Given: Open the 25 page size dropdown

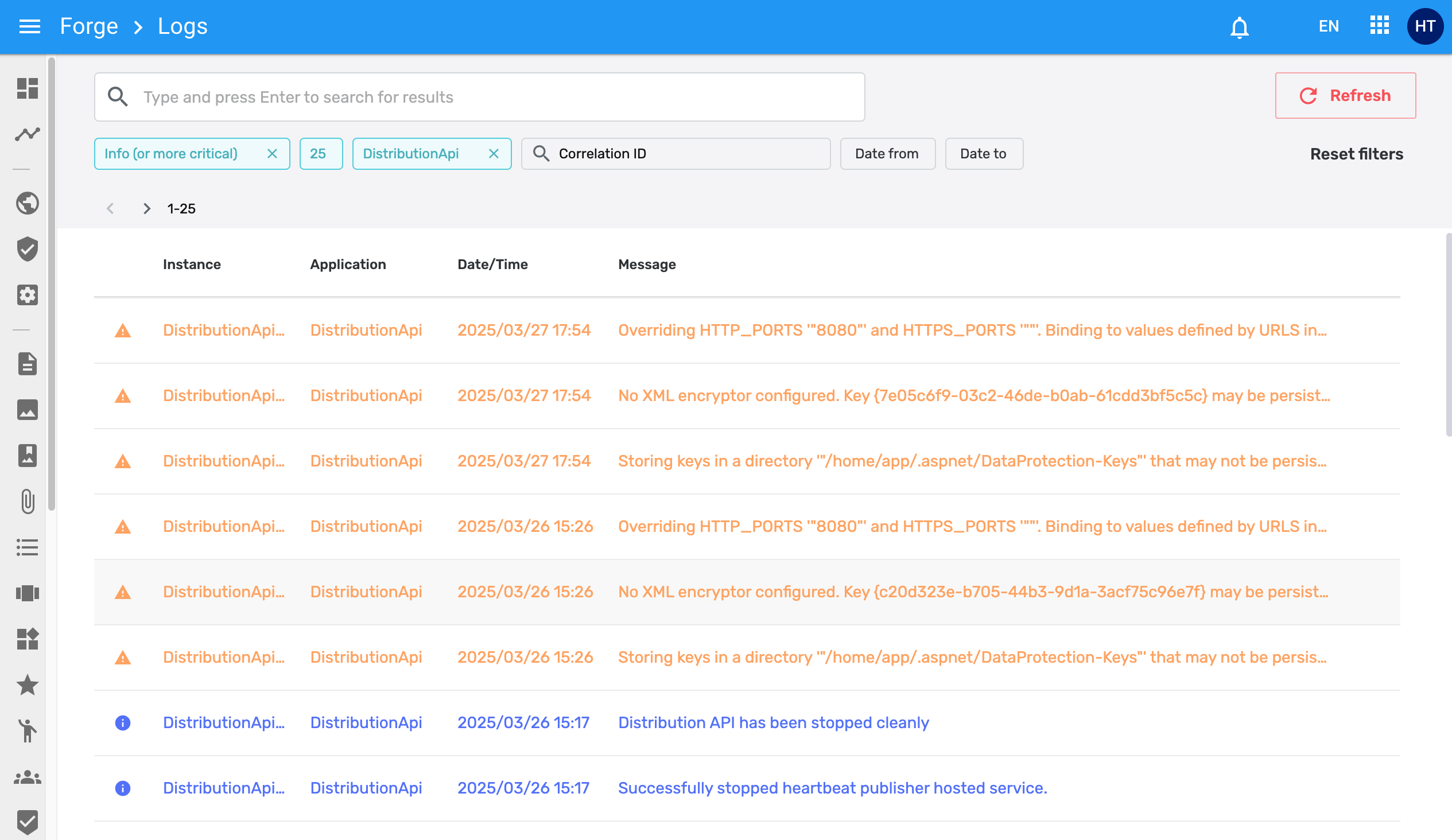Looking at the screenshot, I should point(321,154).
